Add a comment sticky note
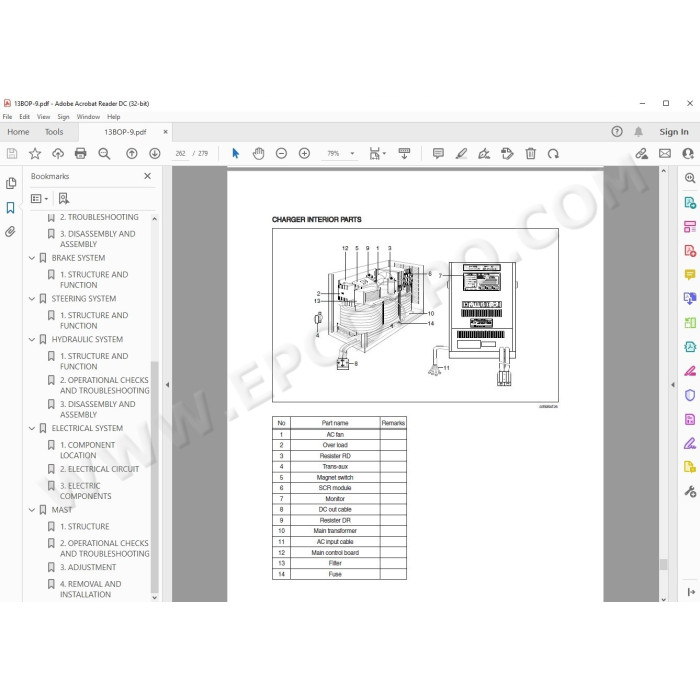Viewport: 700px width, 700px height. 438,154
